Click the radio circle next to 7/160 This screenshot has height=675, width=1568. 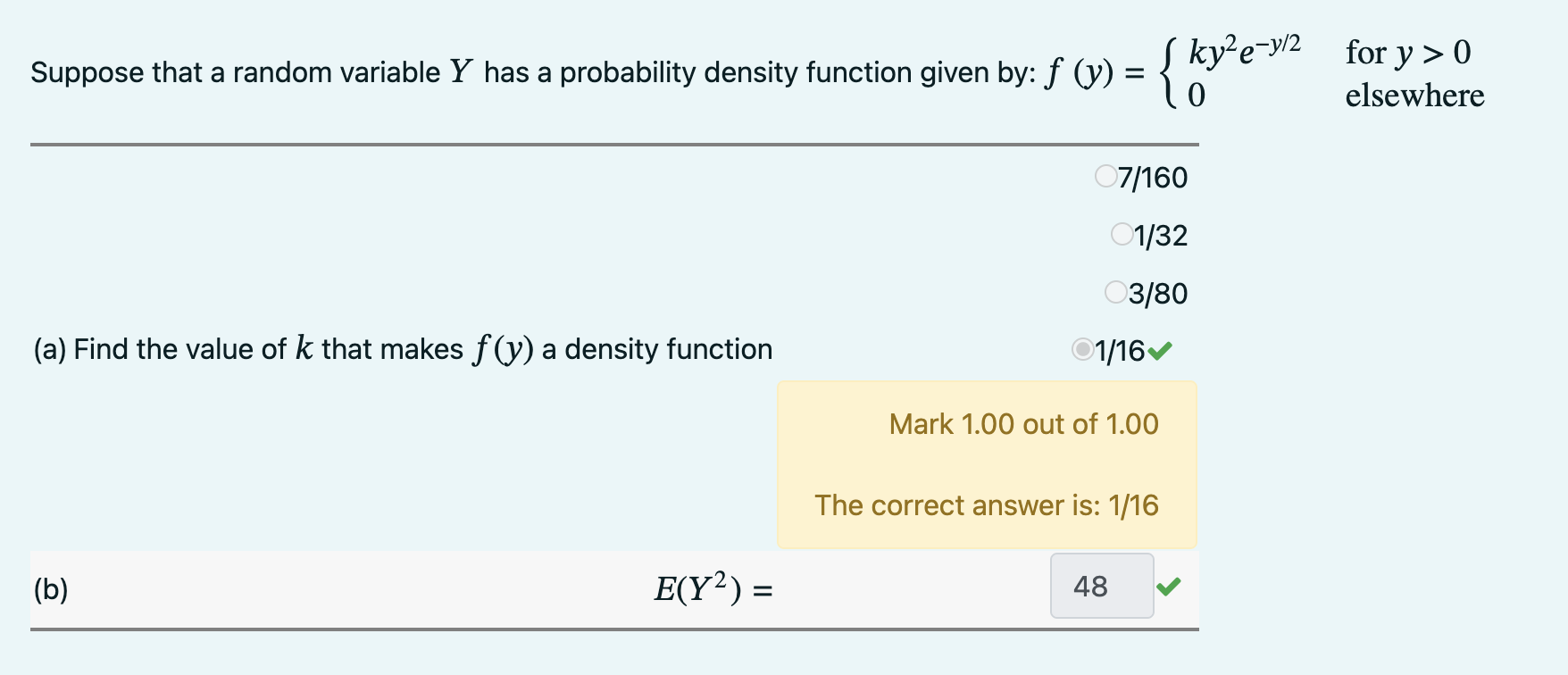pyautogui.click(x=1105, y=175)
